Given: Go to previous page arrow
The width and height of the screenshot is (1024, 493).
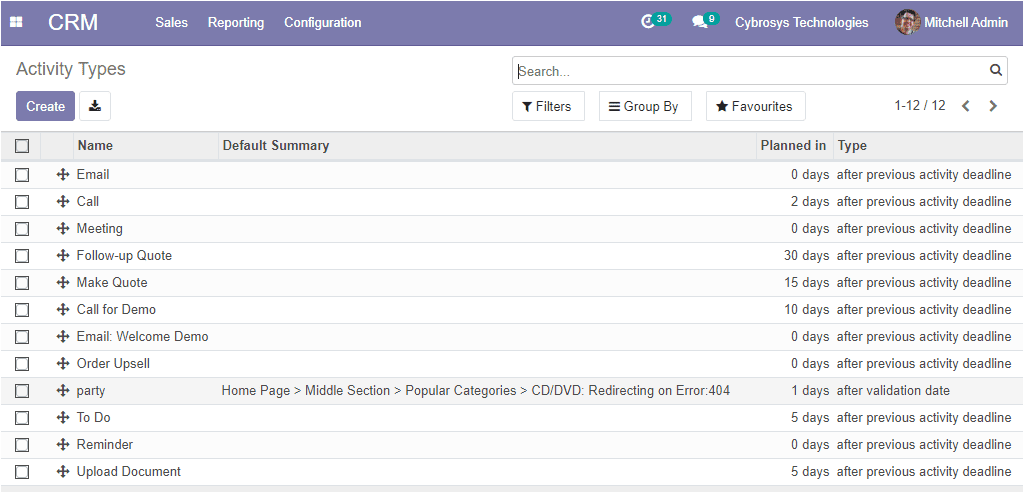Looking at the screenshot, I should click(965, 106).
